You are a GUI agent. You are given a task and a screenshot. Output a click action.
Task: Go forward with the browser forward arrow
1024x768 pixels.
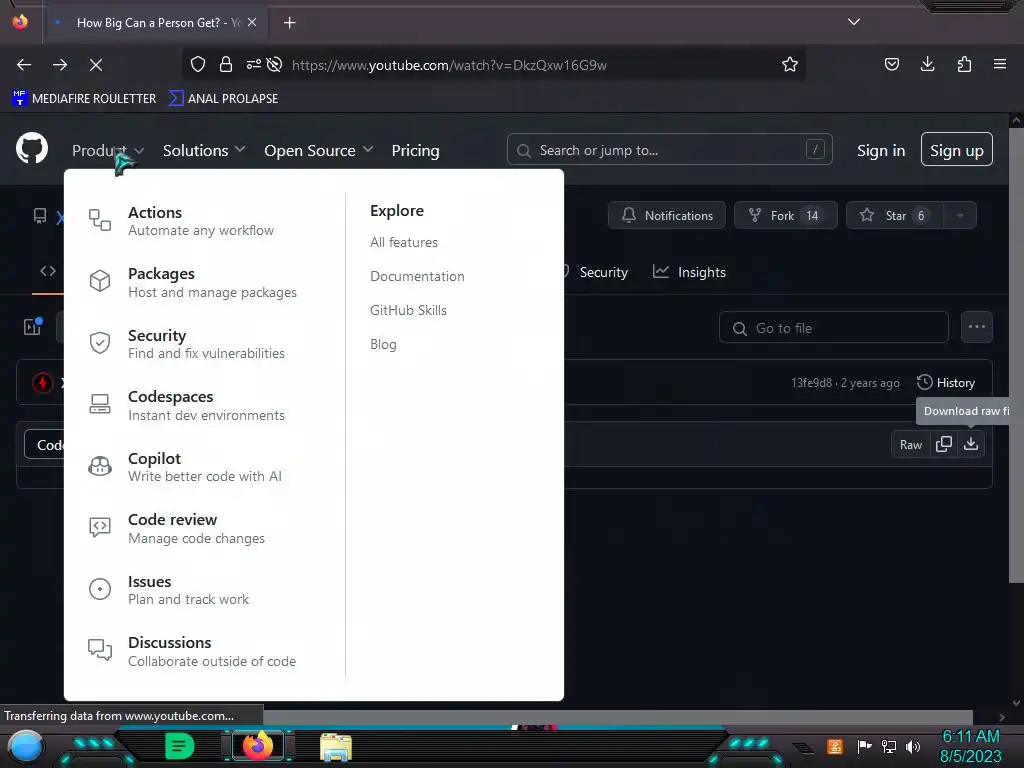click(60, 65)
